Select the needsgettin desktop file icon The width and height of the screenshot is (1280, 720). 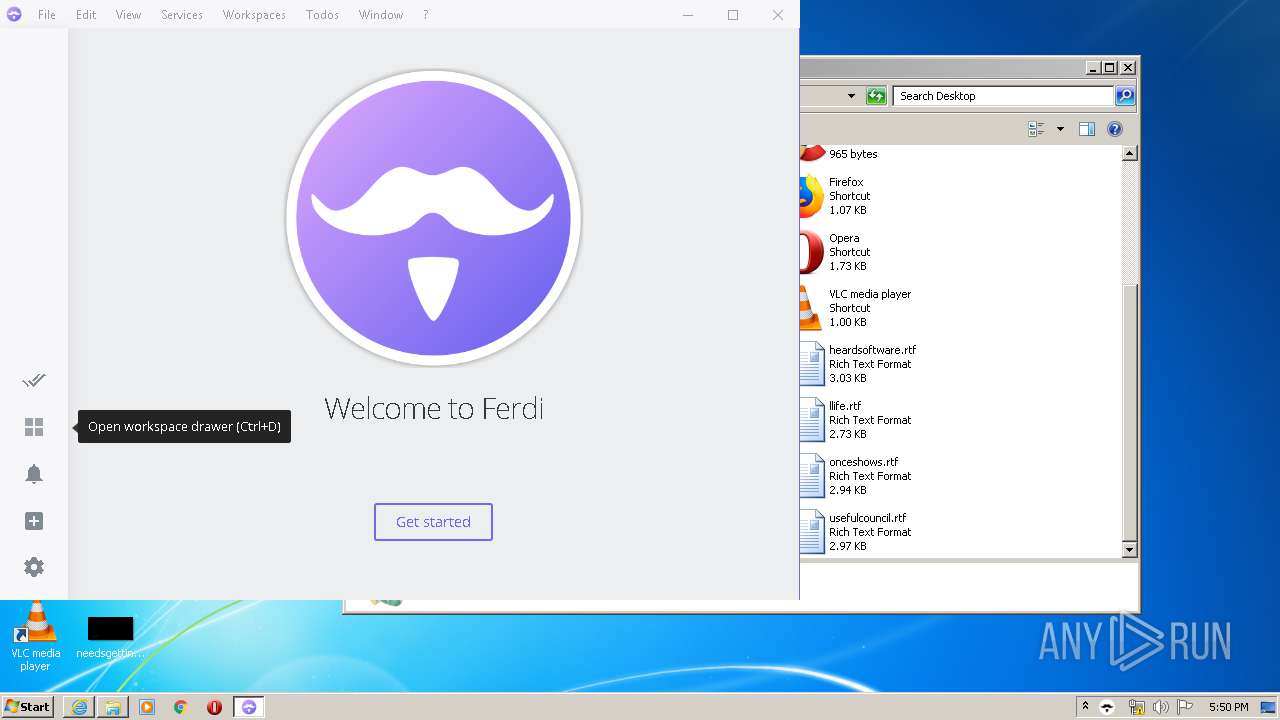point(110,637)
